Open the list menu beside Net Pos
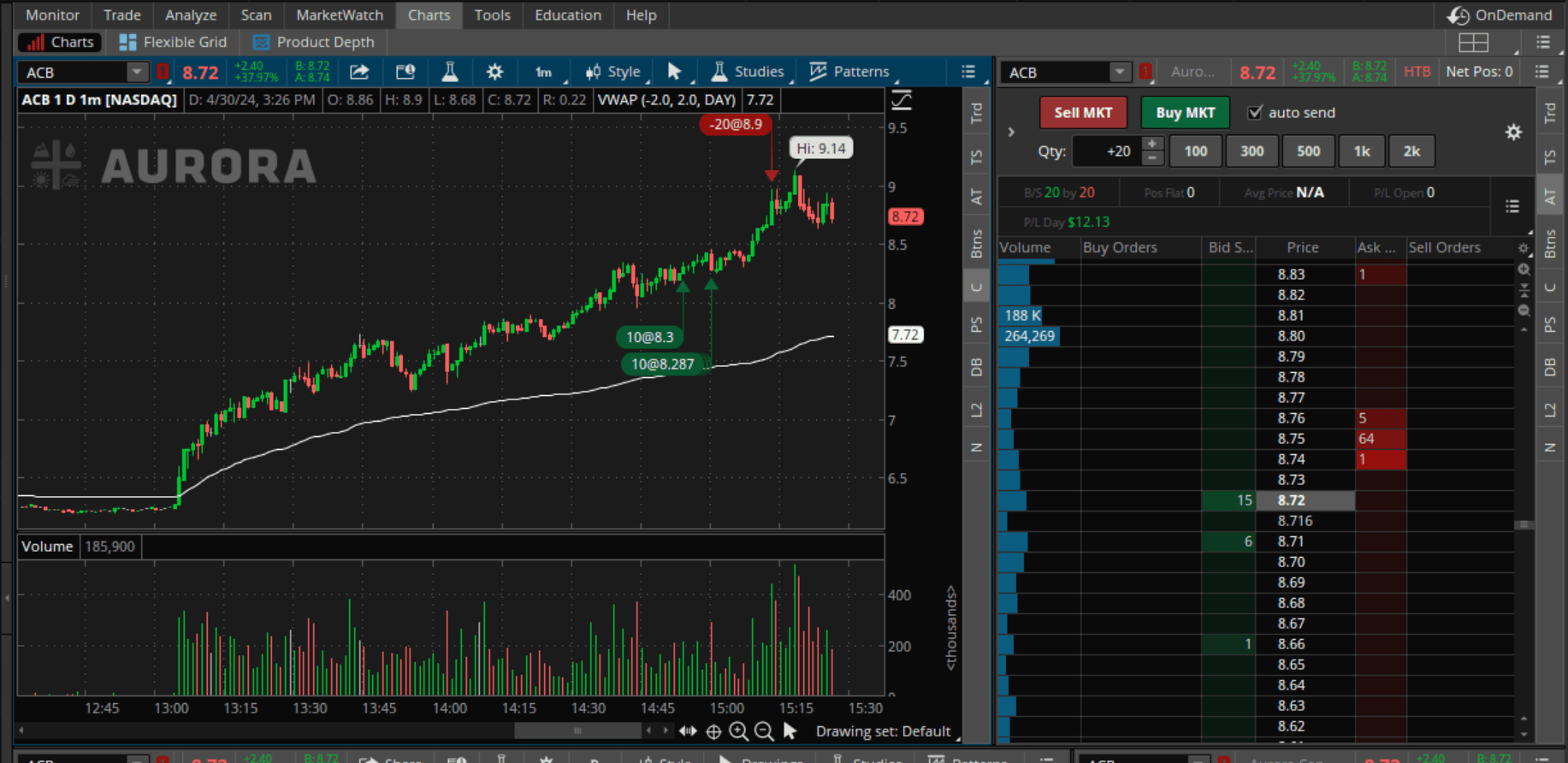Image resolution: width=1568 pixels, height=763 pixels. (1542, 72)
